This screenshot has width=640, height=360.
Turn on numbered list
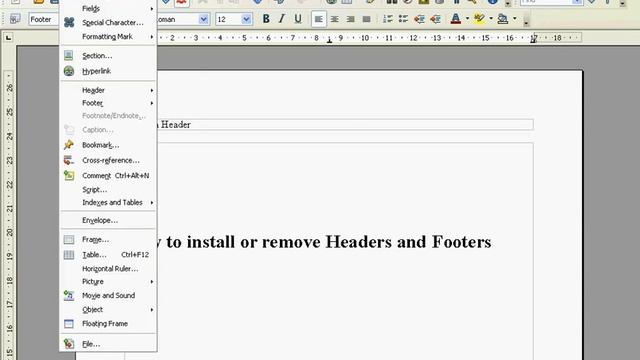tap(388, 19)
